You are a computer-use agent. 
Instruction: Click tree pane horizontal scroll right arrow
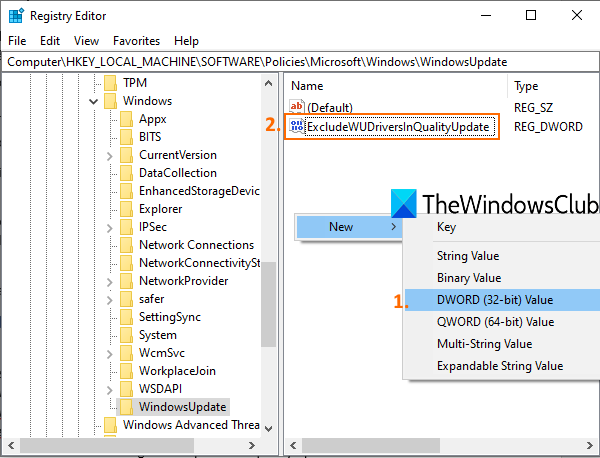click(252, 445)
